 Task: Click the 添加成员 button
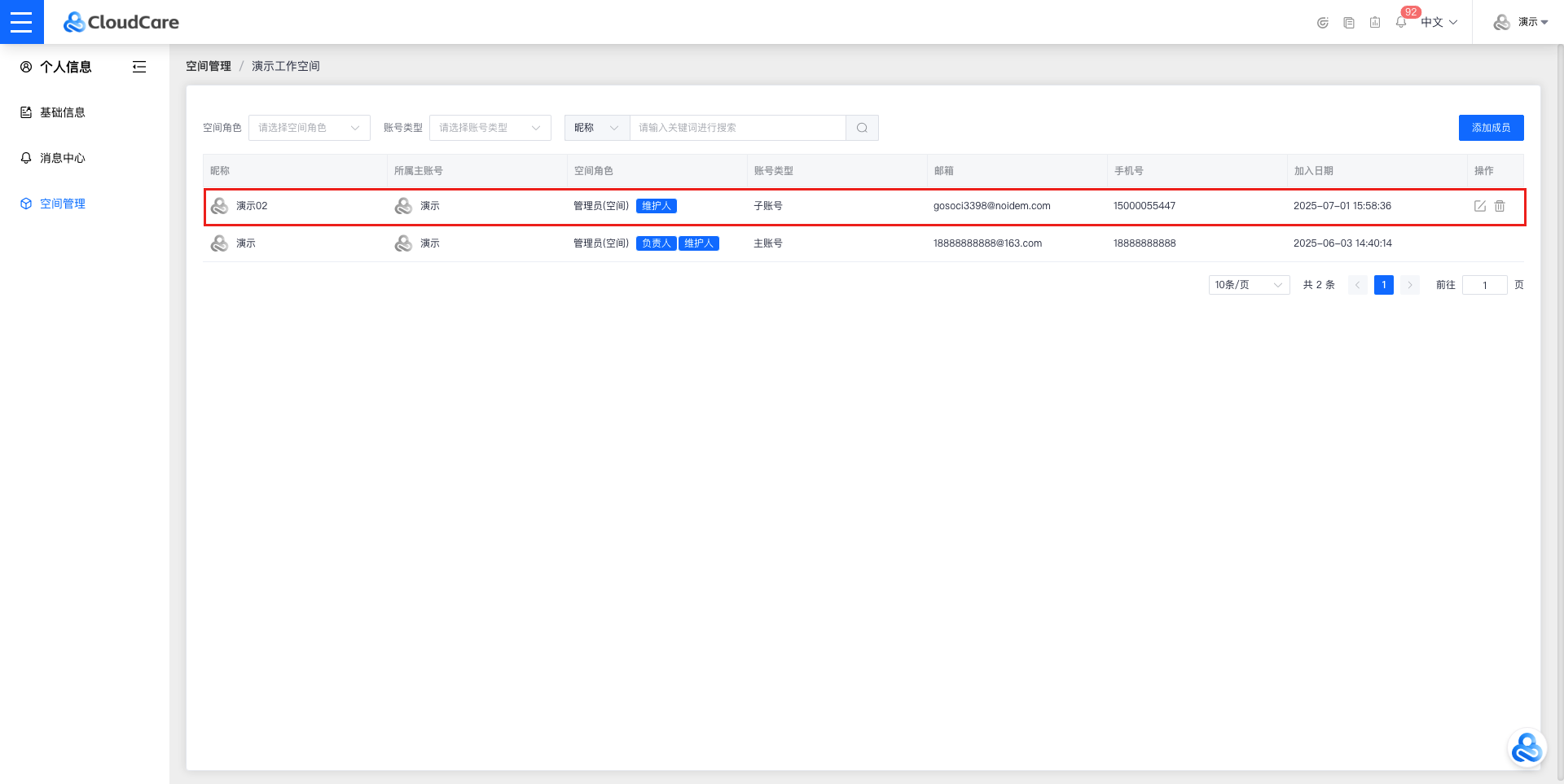point(1491,128)
